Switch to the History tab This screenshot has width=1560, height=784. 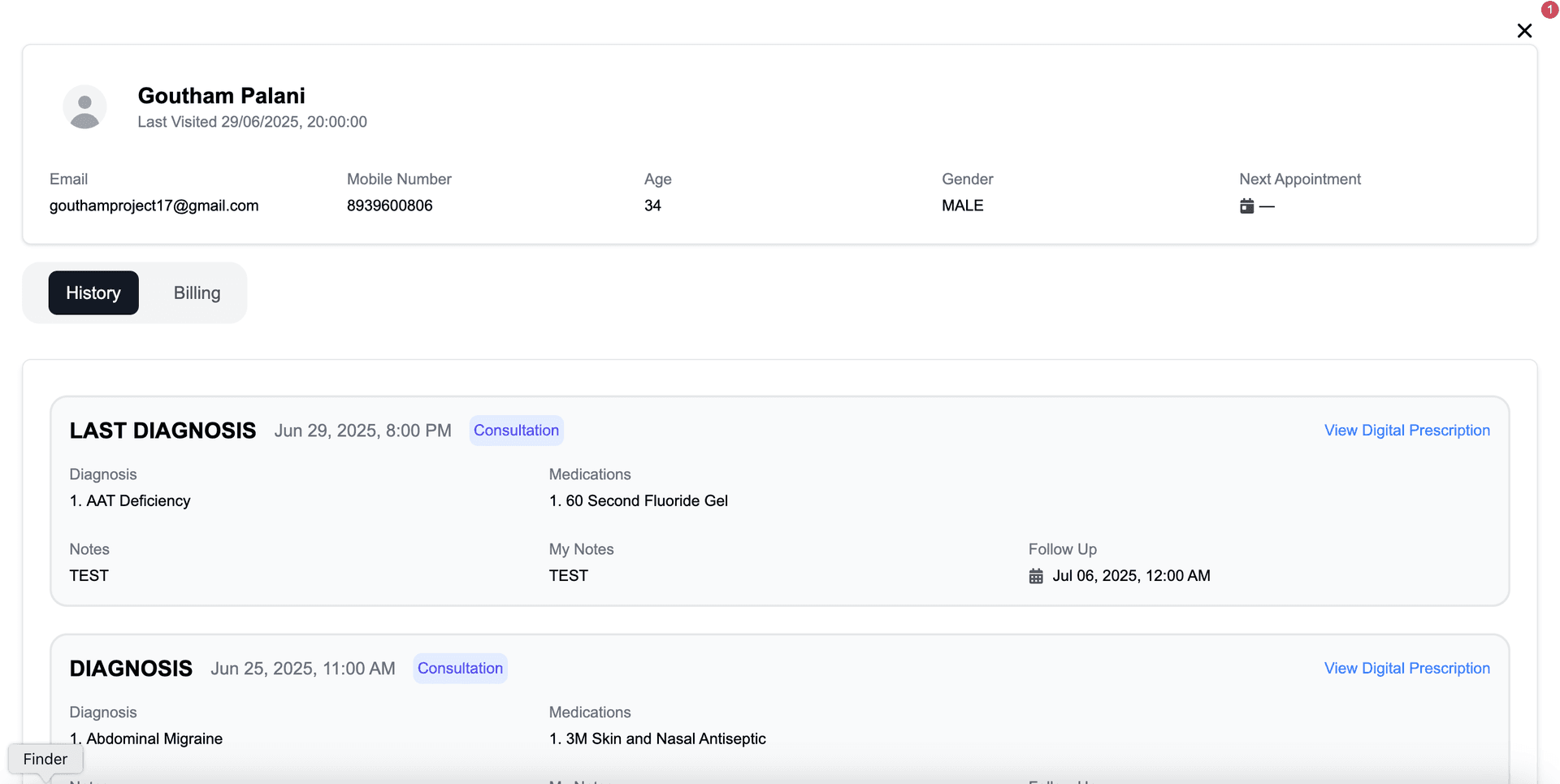pyautogui.click(x=93, y=292)
